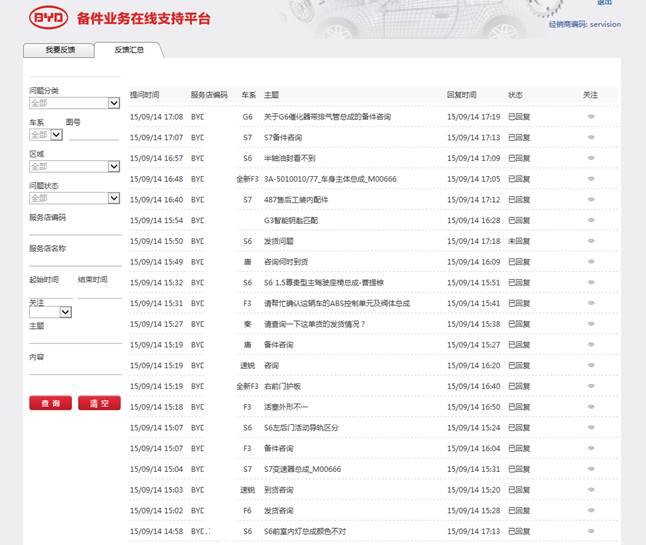Click follow icon for 发货问题 row
This screenshot has width=646, height=545.
pos(590,241)
